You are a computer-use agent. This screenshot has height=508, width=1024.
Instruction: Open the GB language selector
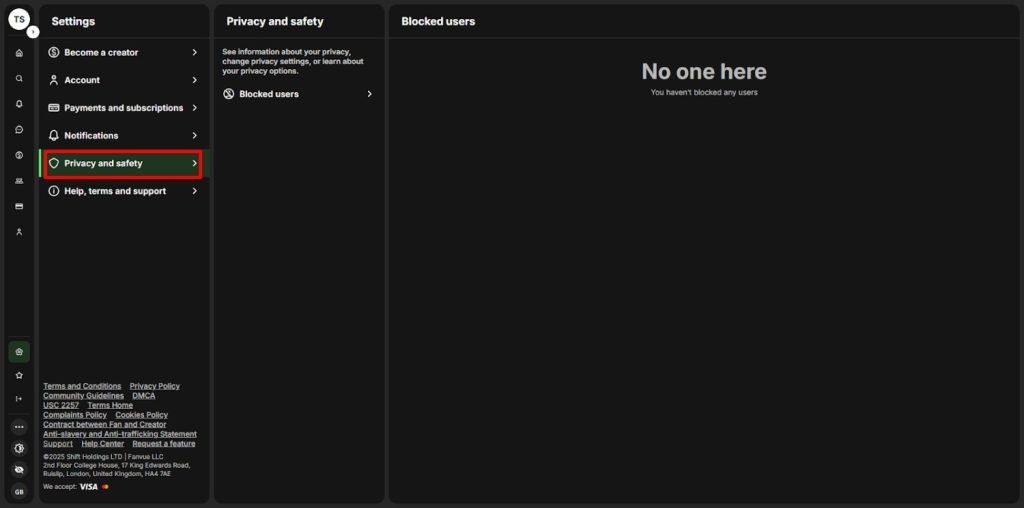click(x=19, y=492)
